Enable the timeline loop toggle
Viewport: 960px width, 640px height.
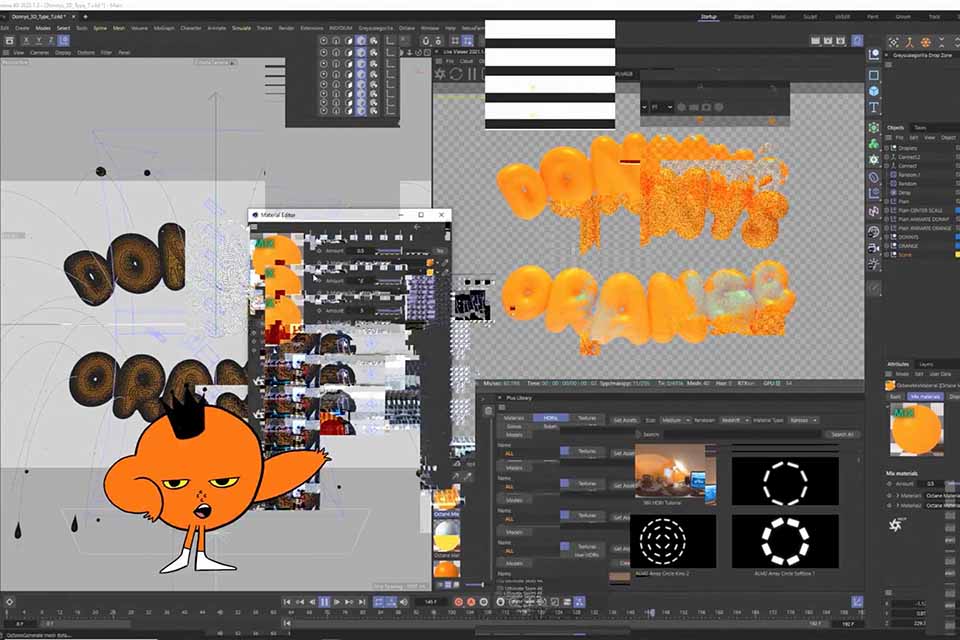tap(379, 602)
